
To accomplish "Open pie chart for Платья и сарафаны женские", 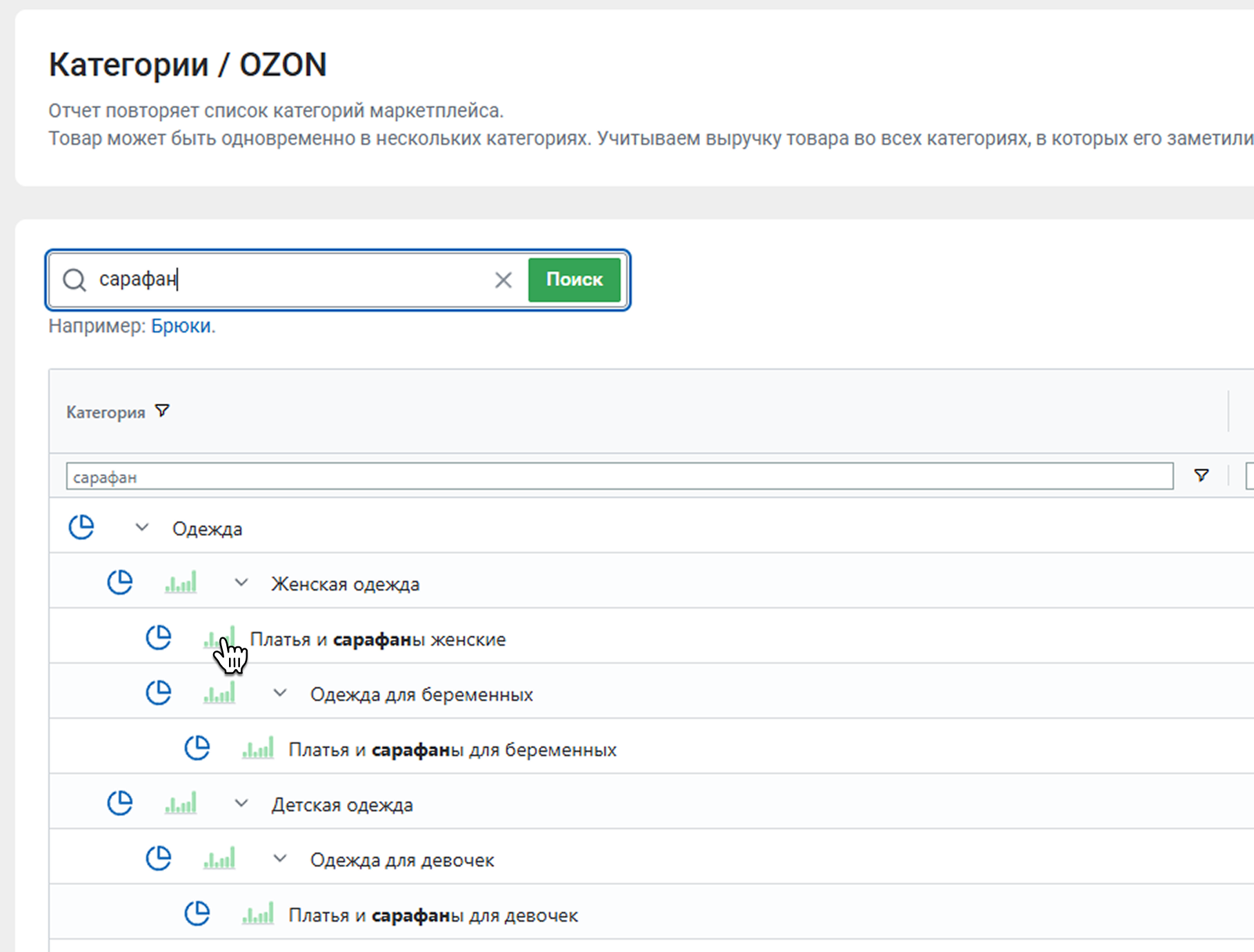I will [159, 638].
